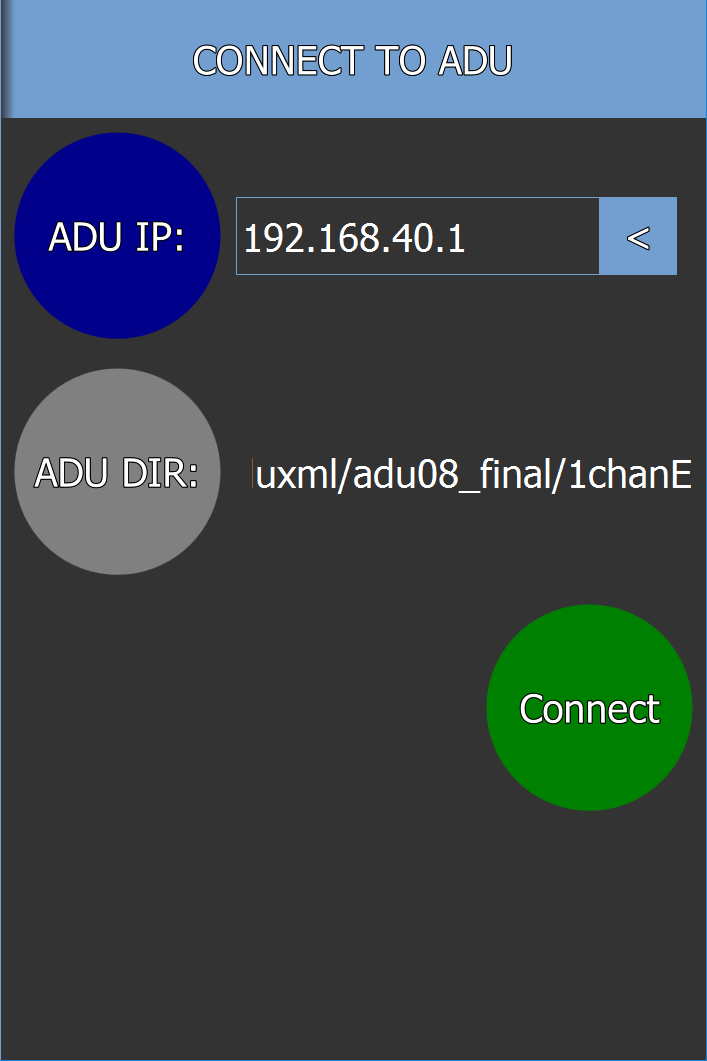707x1061 pixels.
Task: Click the 'Connect' label in green circle
Action: point(589,708)
